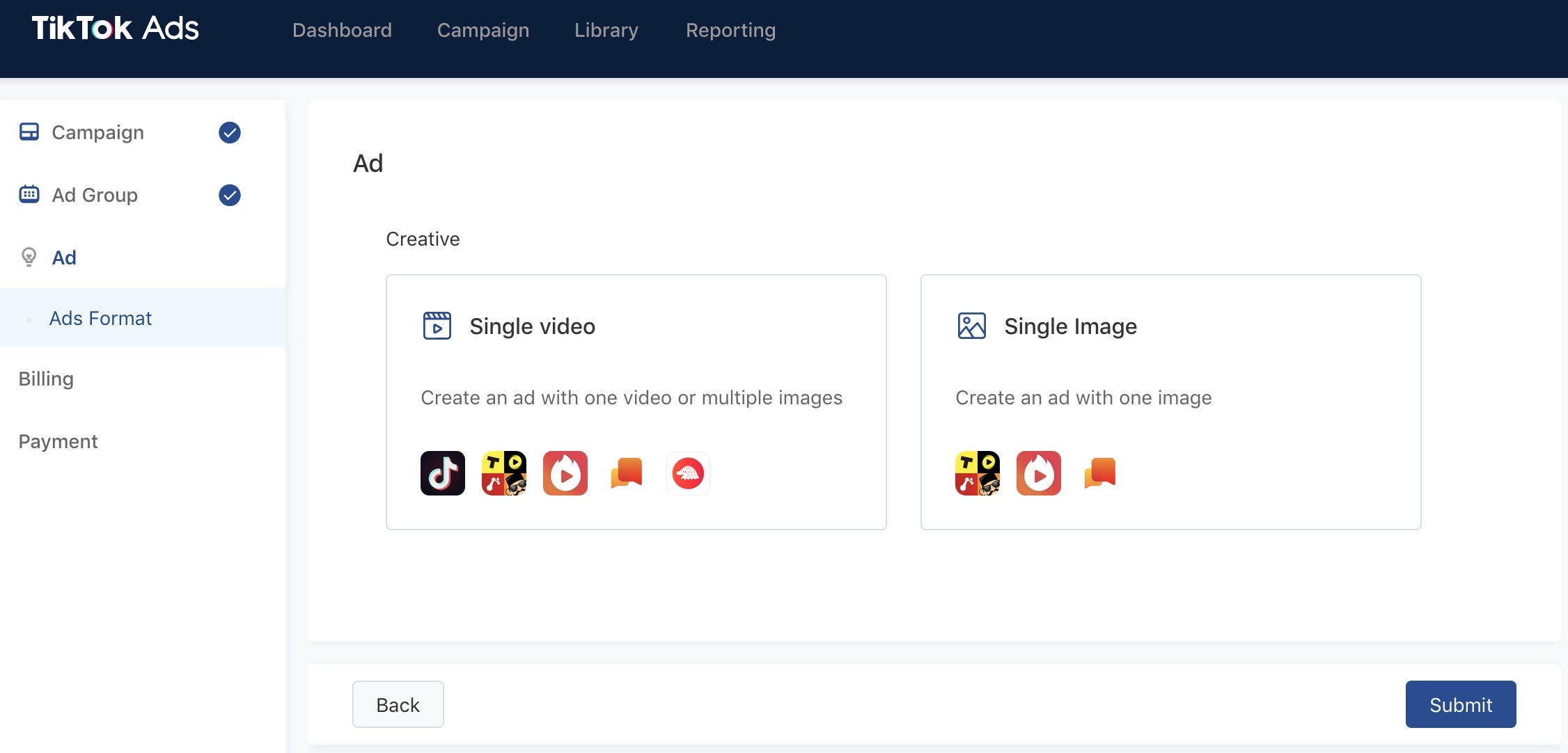Click the orange chat bubbles icon in Single Image card

point(1100,473)
